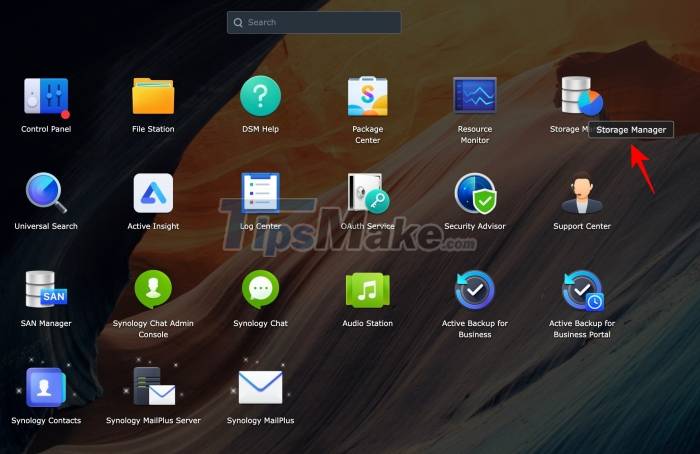The height and width of the screenshot is (454, 700).
Task: Click the "Security Advisor" label text
Action: 475,226
